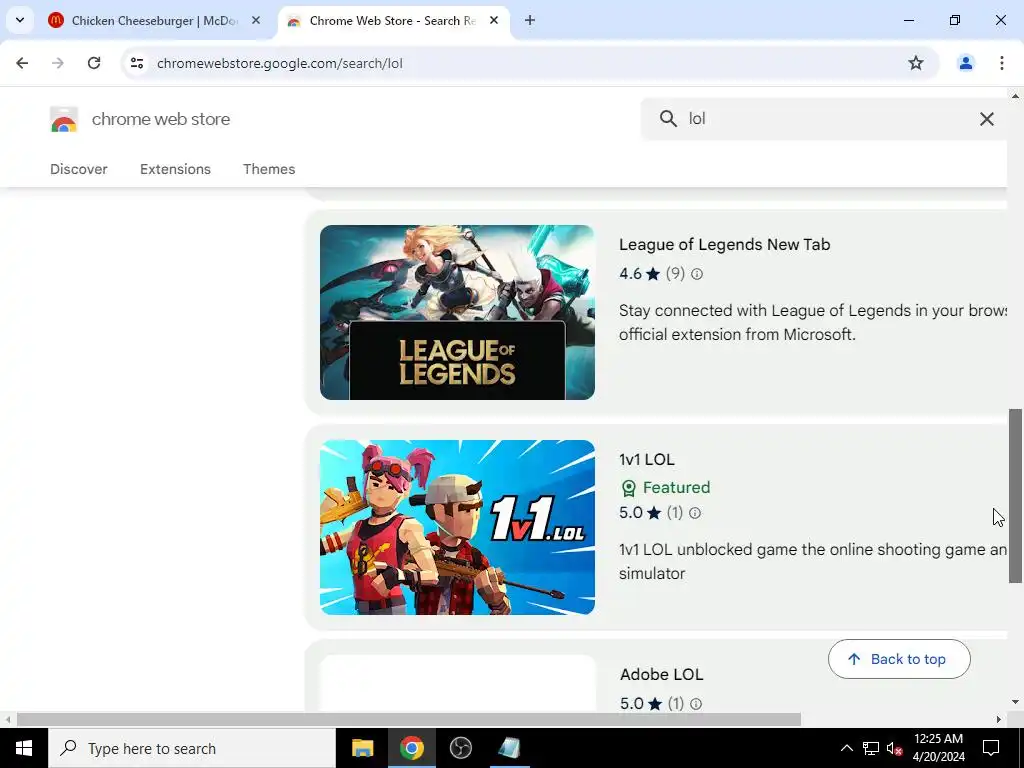Viewport: 1024px width, 768px height.
Task: Click the League of Legends description text
Action: (812, 323)
